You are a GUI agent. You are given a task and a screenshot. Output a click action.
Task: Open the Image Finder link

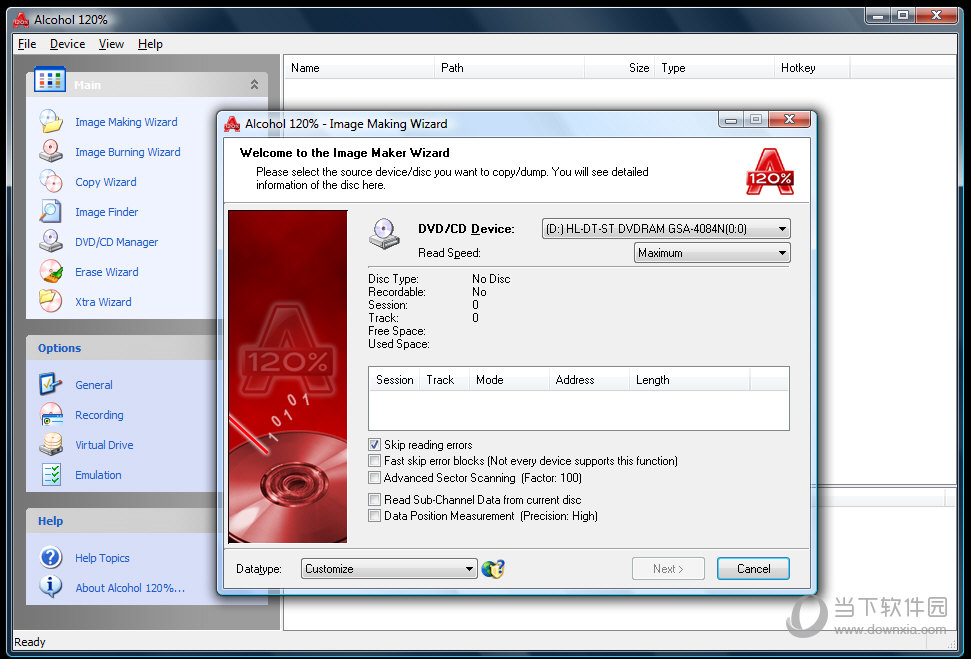pos(107,212)
